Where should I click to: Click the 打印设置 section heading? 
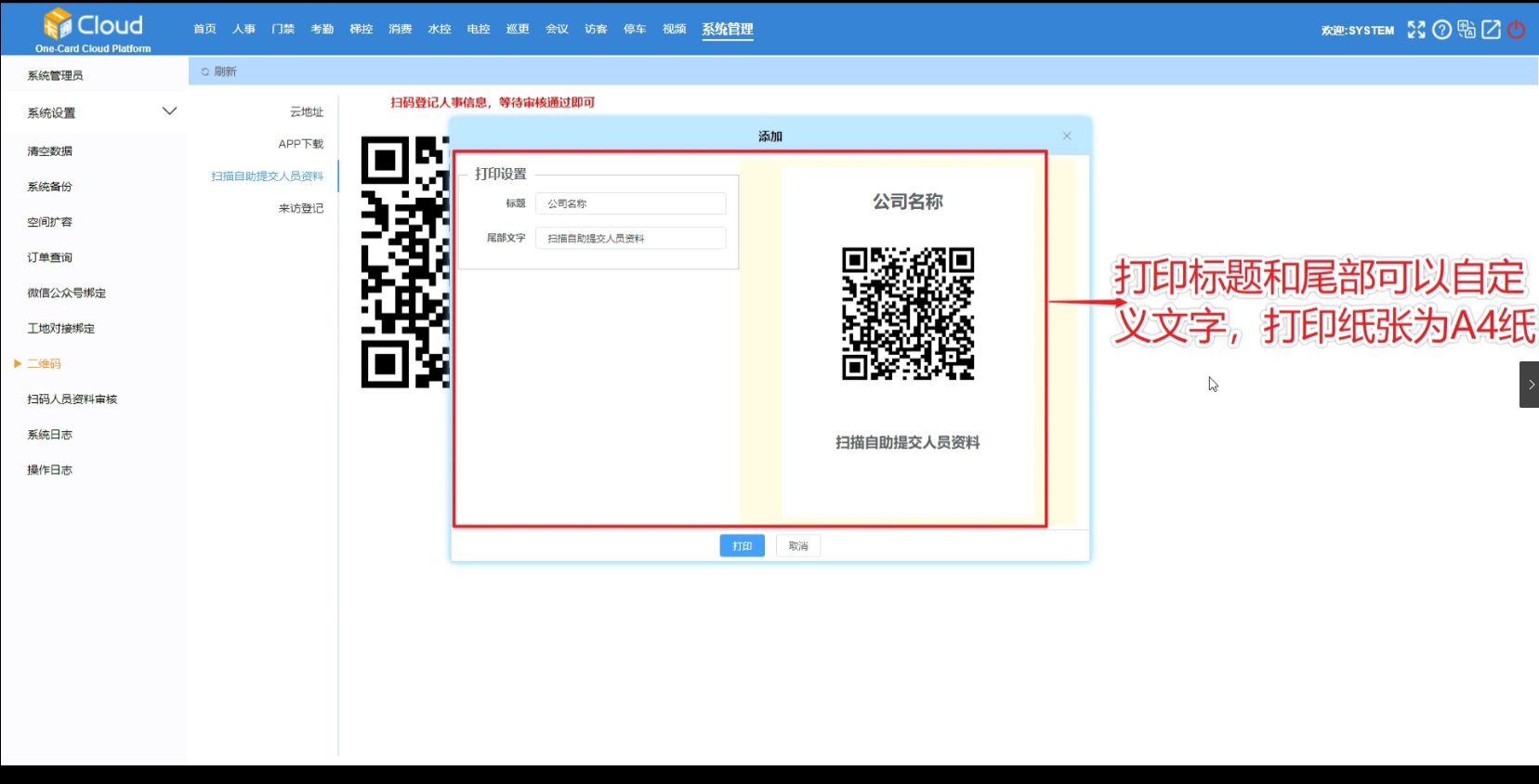pos(500,174)
